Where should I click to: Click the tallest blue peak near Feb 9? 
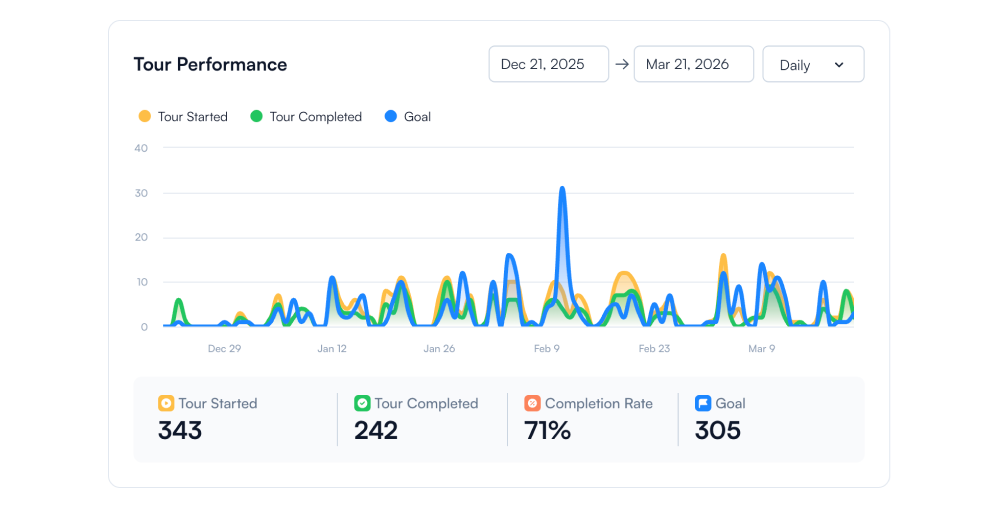(x=562, y=189)
